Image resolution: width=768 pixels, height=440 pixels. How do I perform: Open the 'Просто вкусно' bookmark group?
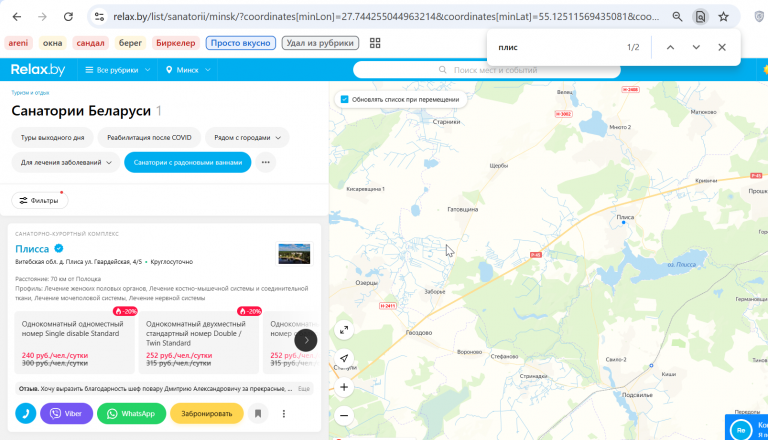(240, 43)
